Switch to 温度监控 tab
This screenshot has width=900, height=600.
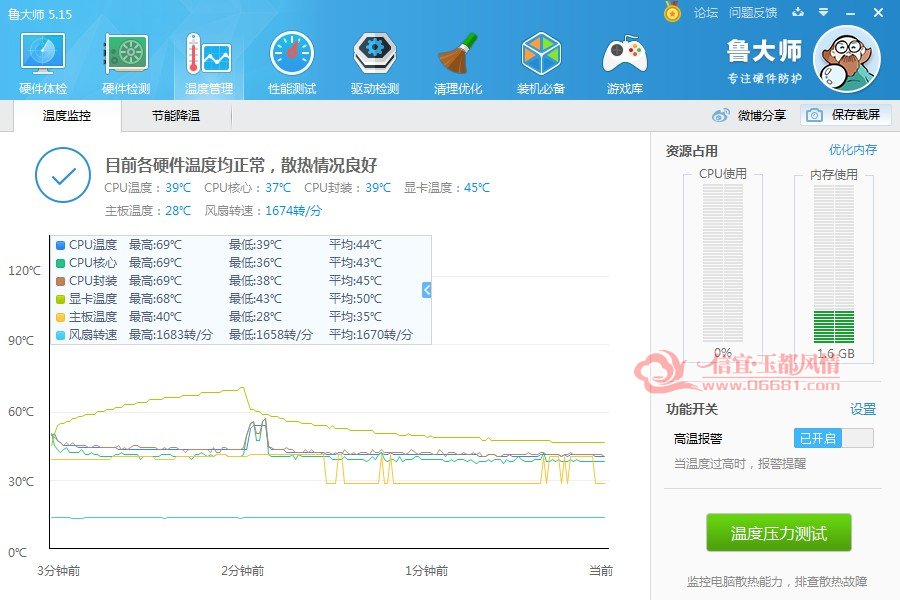click(x=67, y=116)
